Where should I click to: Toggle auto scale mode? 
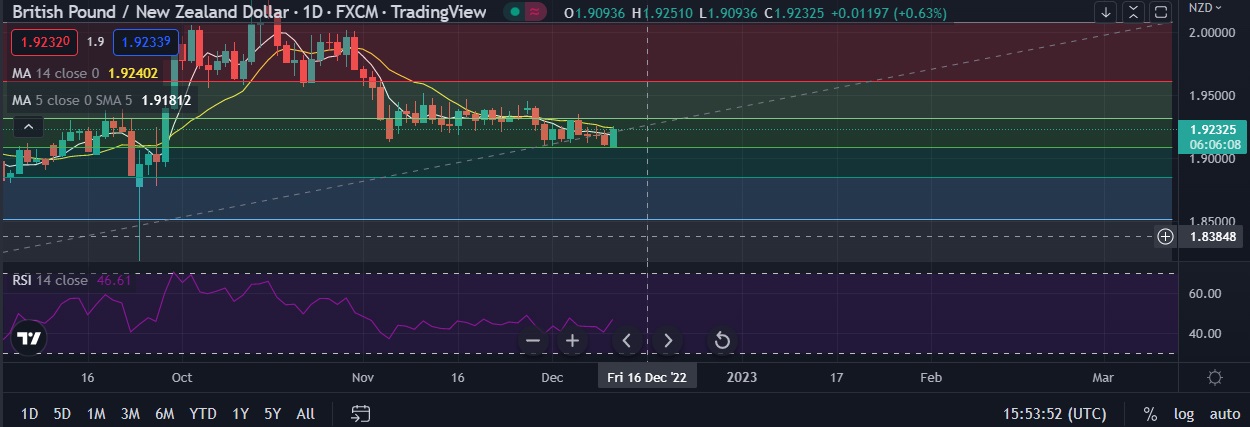point(1225,414)
